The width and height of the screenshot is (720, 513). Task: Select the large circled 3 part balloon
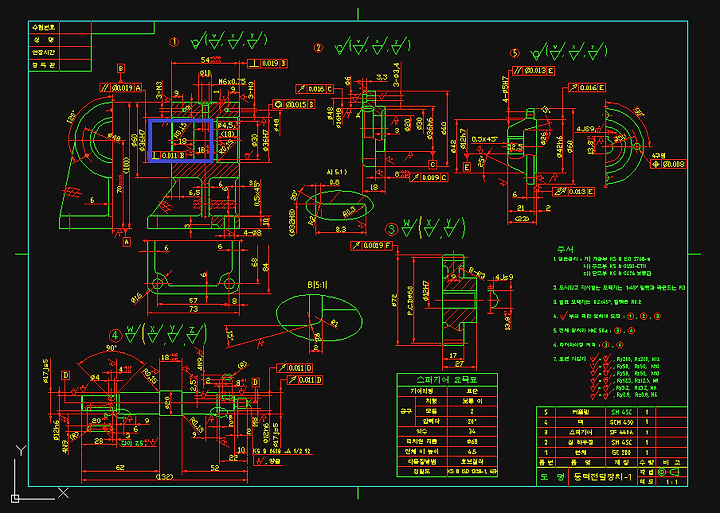point(392,229)
